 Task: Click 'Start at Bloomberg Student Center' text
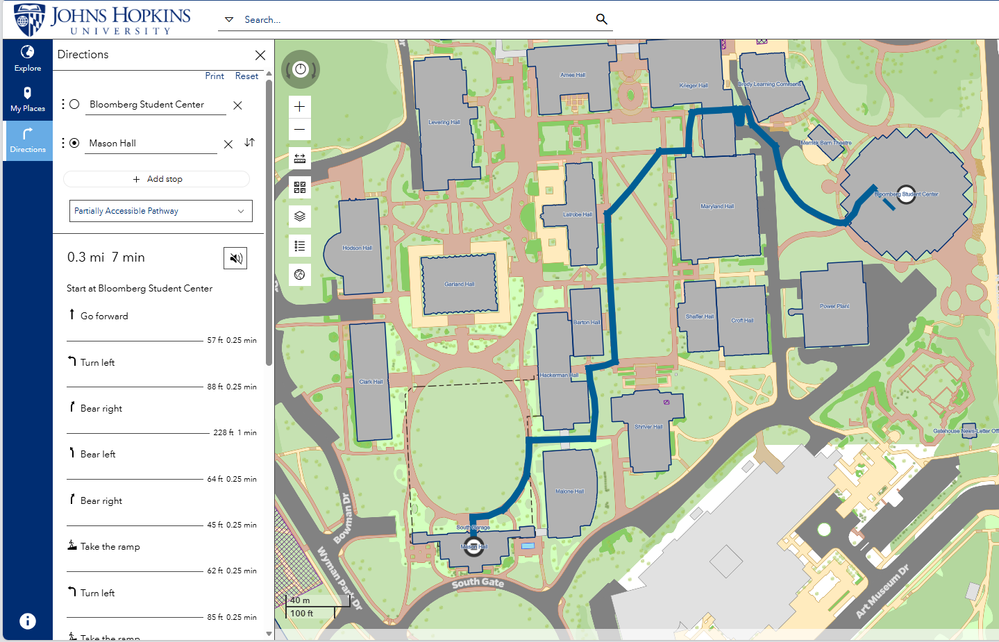click(140, 289)
